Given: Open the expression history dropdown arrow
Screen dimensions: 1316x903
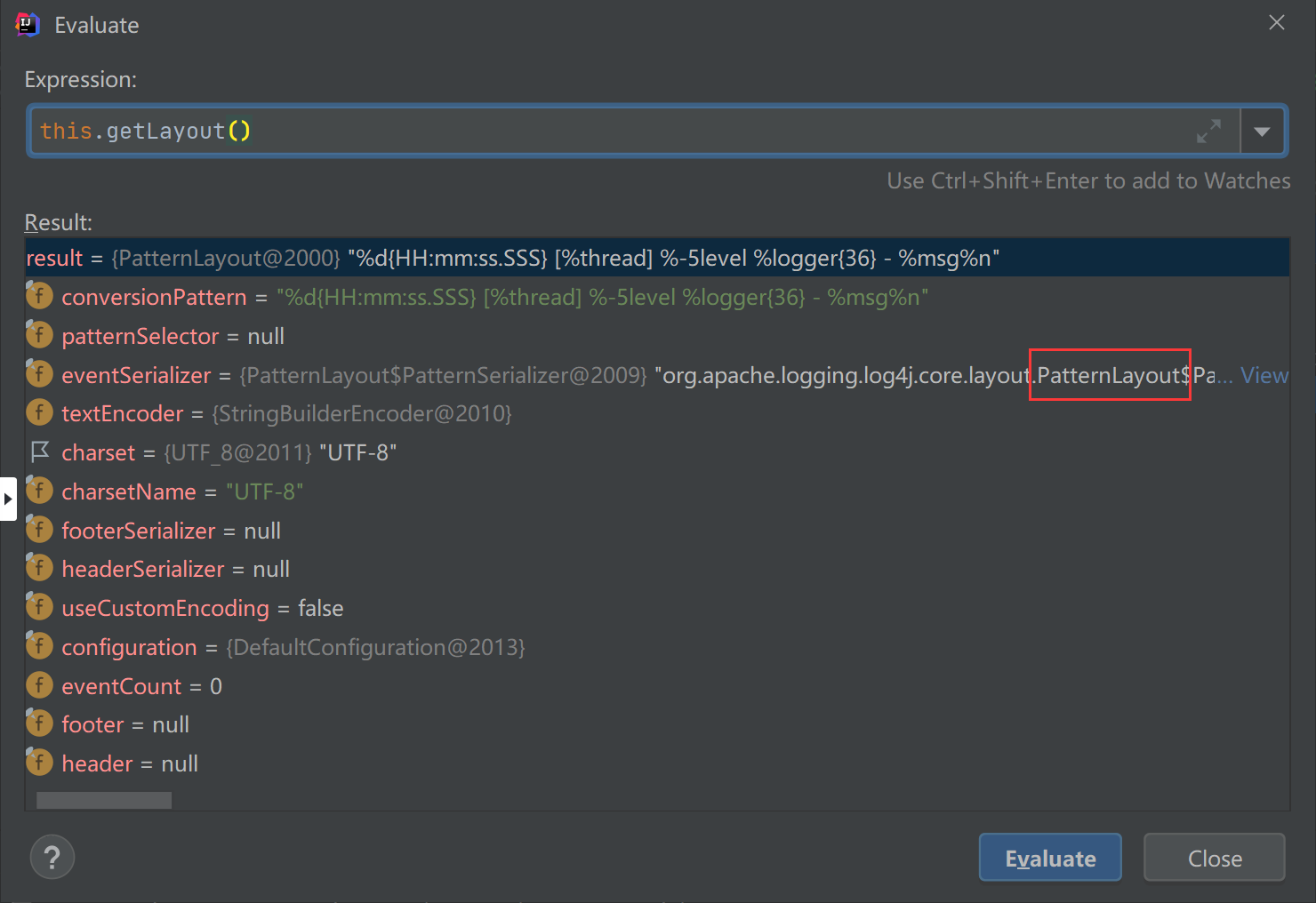Looking at the screenshot, I should tap(1262, 132).
